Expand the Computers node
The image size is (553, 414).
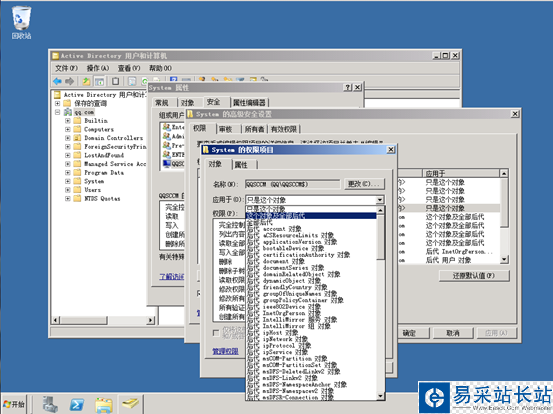click(67, 129)
